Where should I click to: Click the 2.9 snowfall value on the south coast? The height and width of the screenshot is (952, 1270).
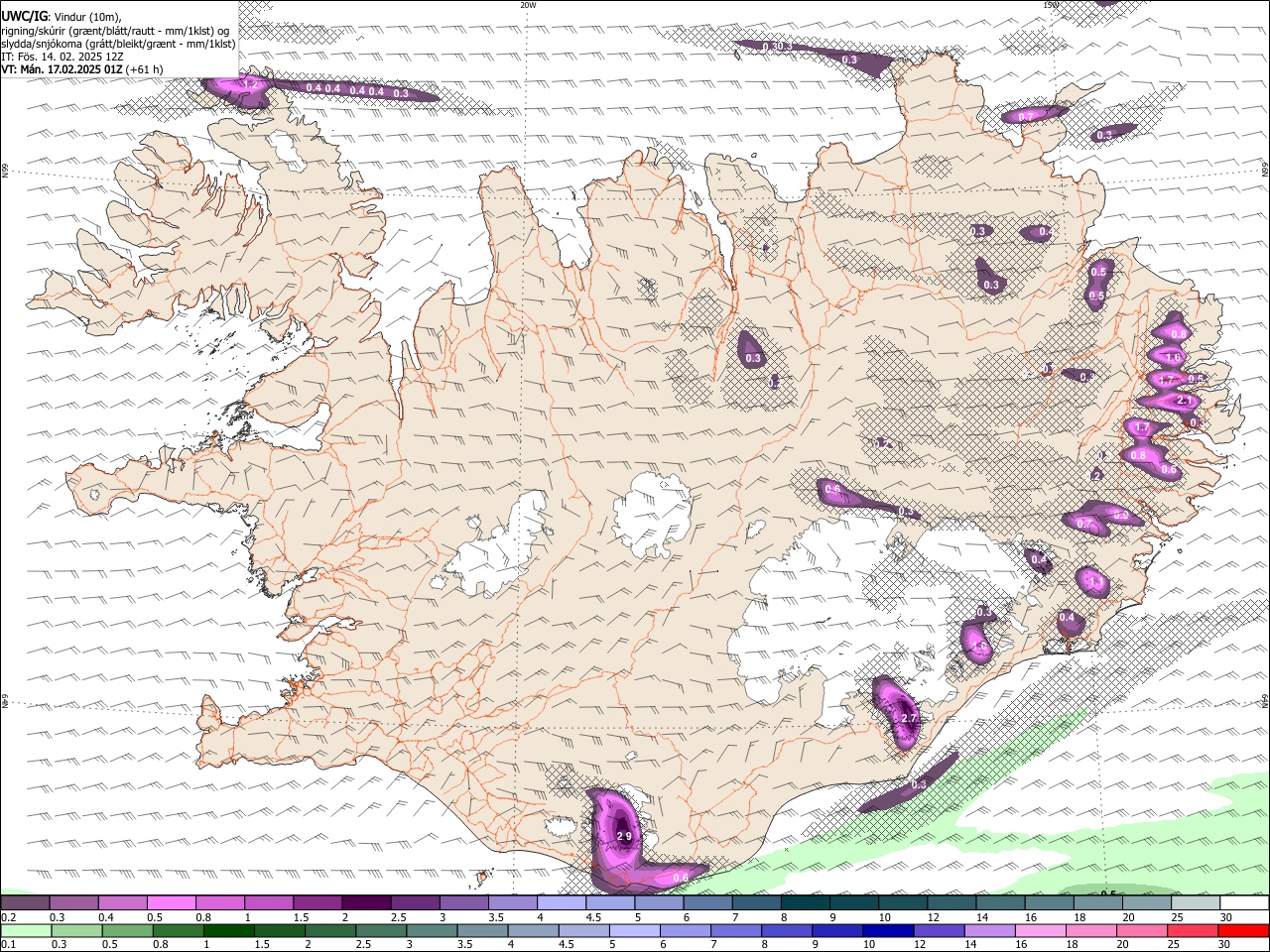(624, 836)
